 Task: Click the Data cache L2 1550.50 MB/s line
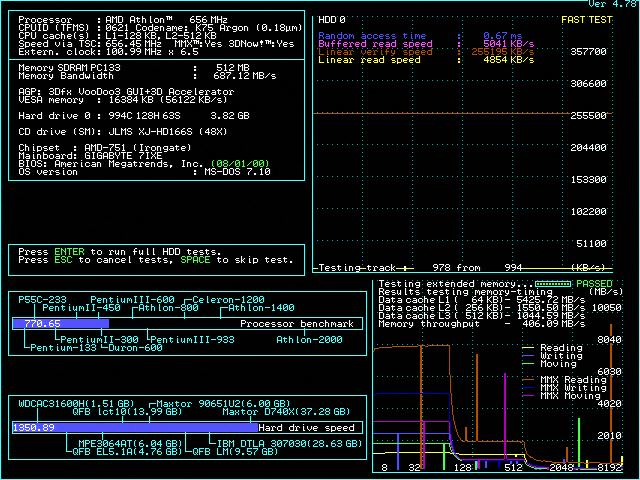tap(482, 308)
